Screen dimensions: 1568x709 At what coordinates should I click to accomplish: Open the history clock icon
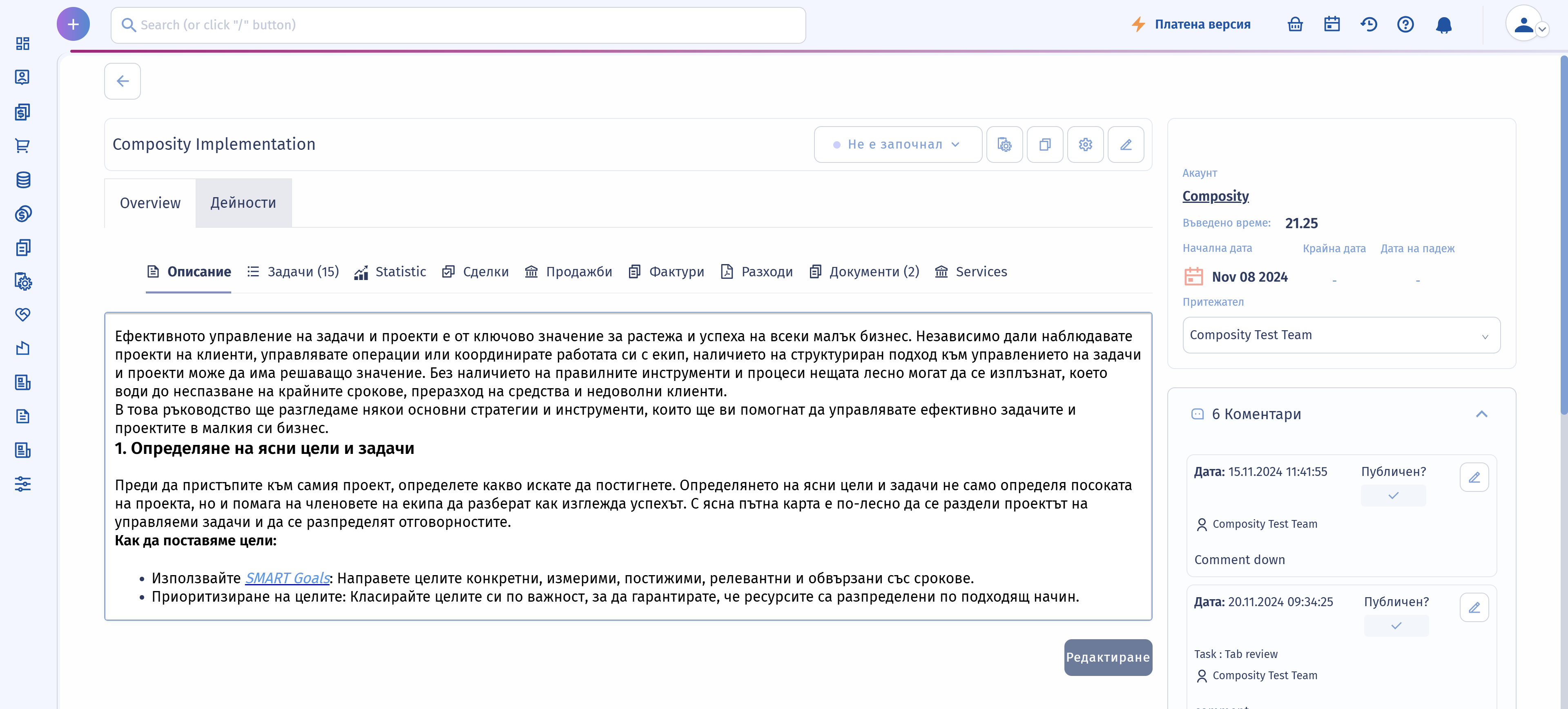pyautogui.click(x=1369, y=24)
